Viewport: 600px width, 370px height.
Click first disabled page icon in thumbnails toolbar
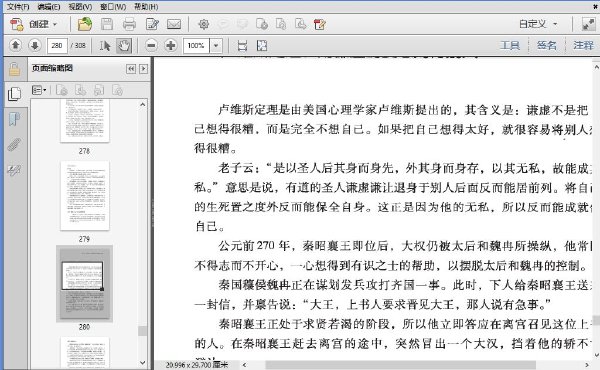click(62, 90)
